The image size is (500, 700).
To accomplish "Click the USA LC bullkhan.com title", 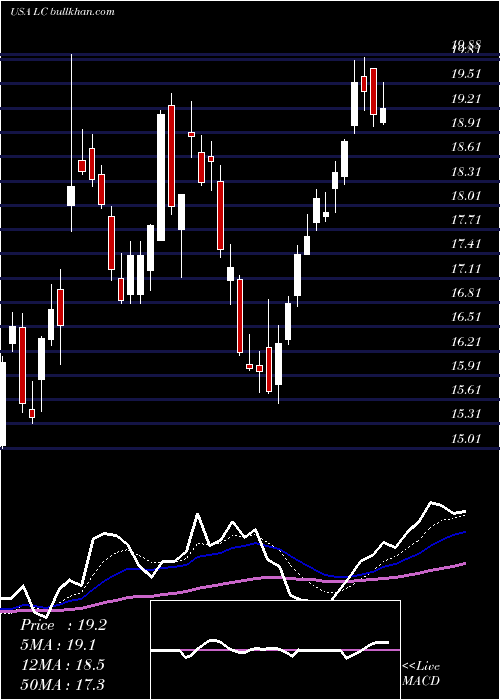I will (x=62, y=12).
